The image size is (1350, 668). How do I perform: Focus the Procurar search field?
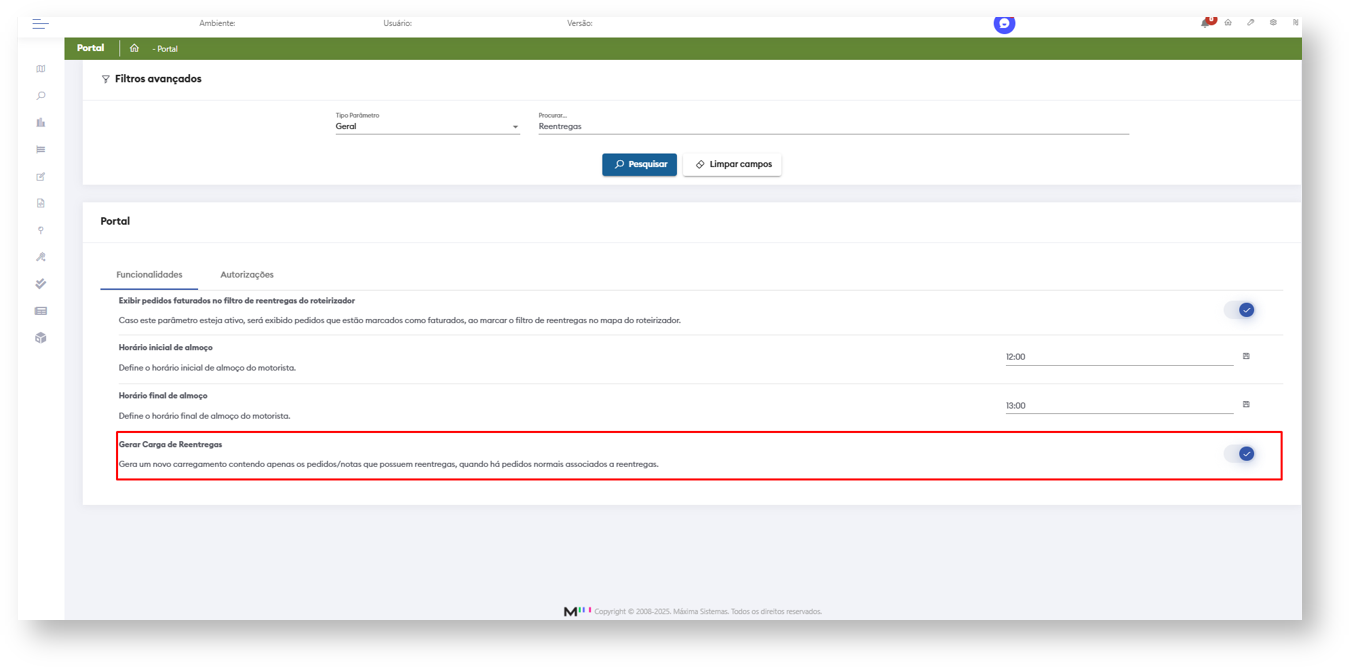(833, 126)
